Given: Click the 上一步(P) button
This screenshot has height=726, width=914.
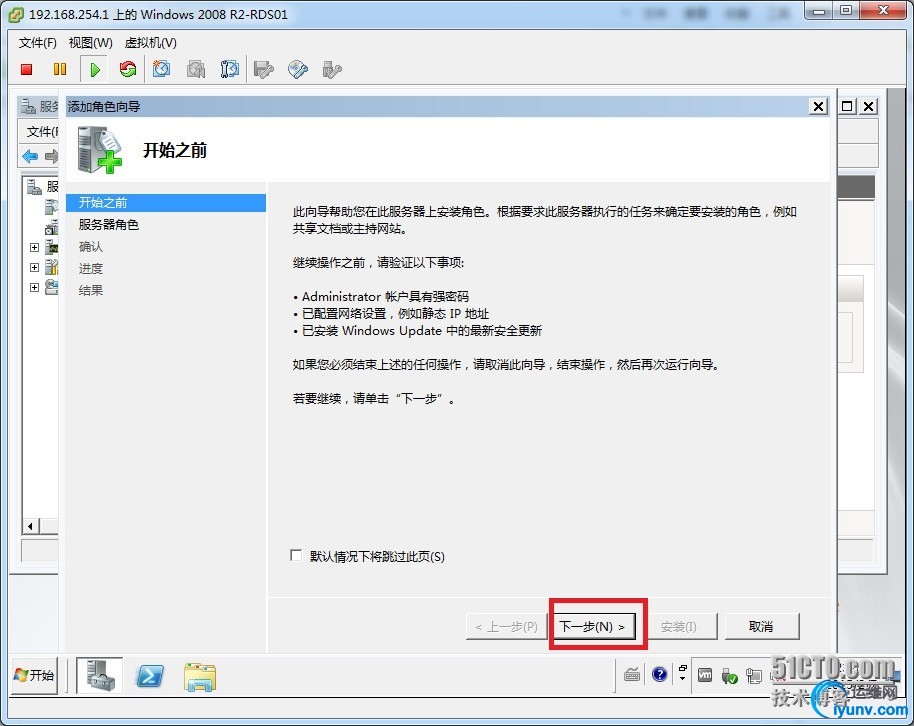Looking at the screenshot, I should click(x=507, y=627).
